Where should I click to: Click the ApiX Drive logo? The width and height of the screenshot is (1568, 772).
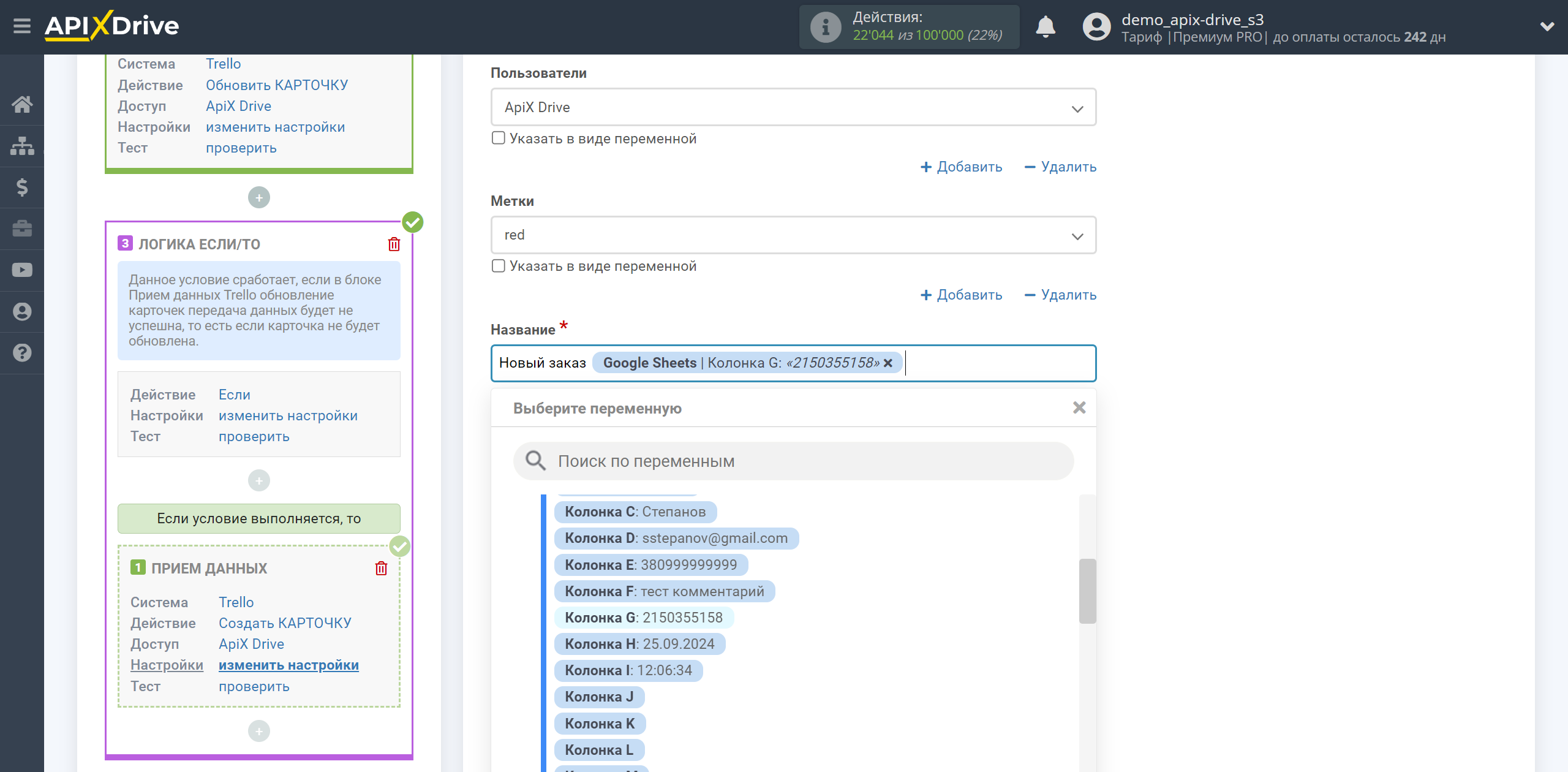[112, 26]
